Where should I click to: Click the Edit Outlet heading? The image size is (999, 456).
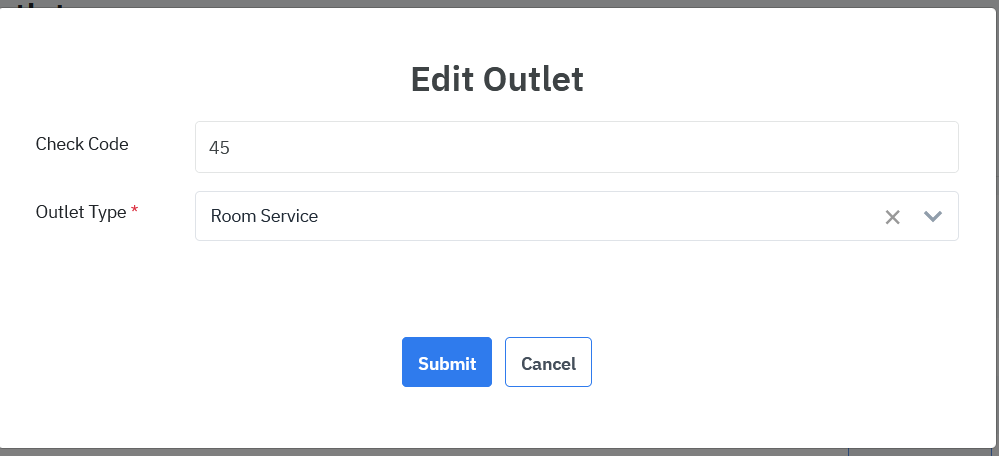pos(497,79)
